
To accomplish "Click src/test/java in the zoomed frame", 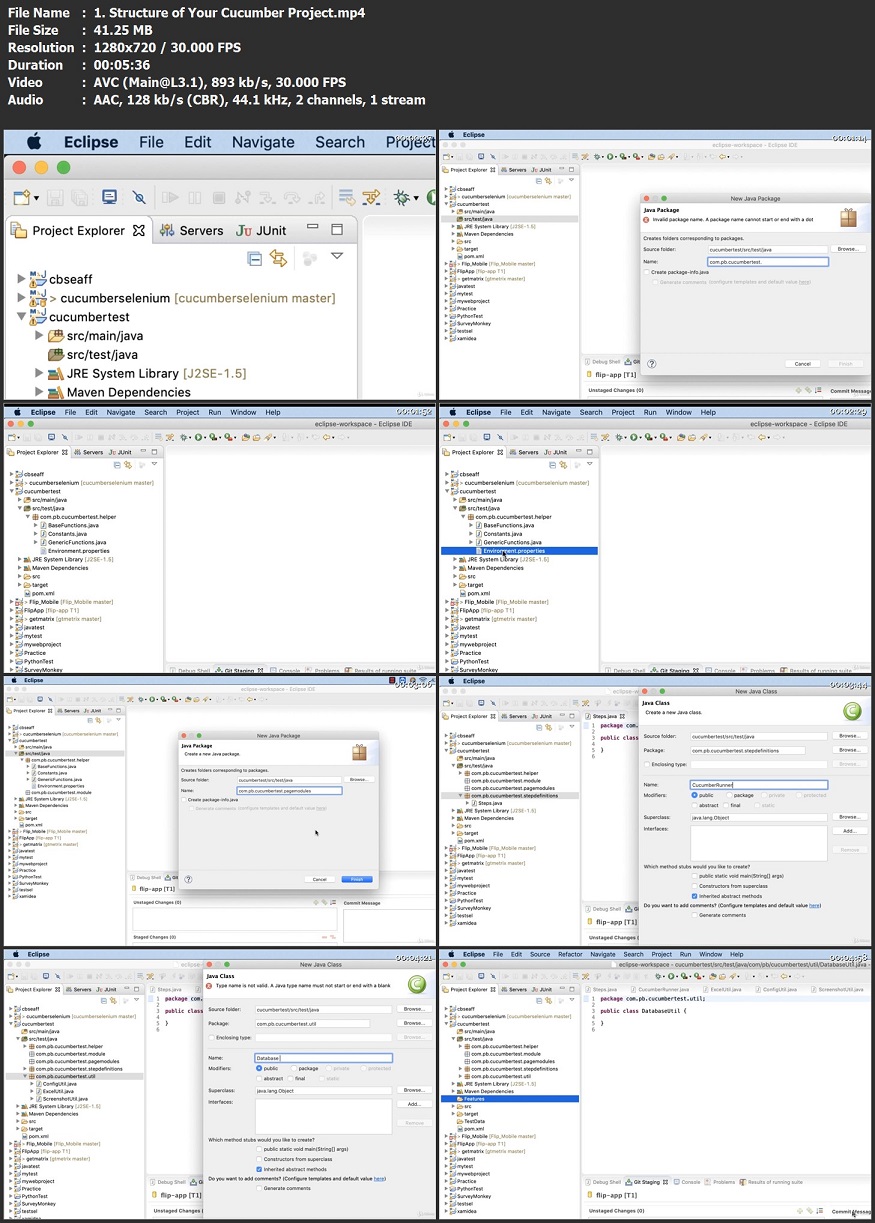I will point(93,354).
